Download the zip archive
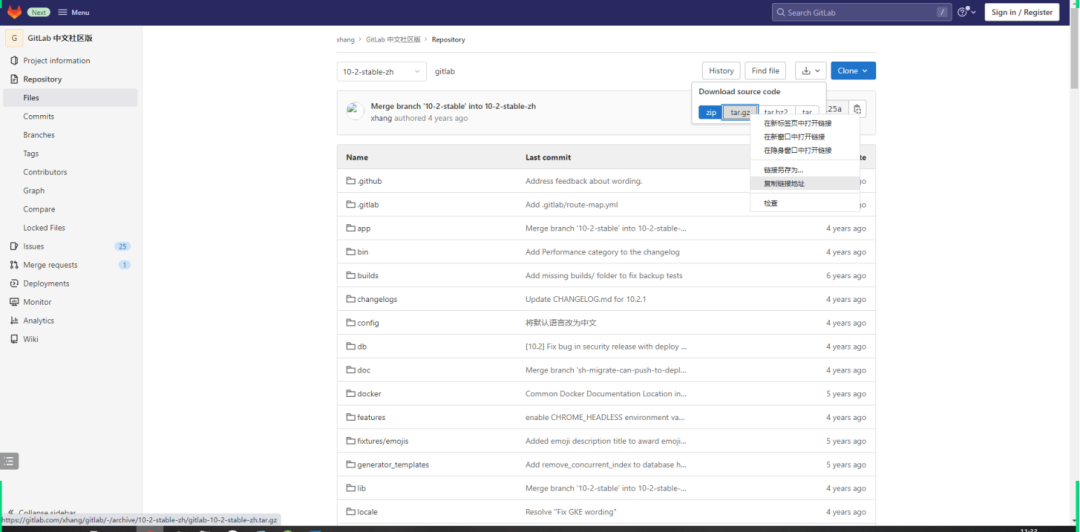Viewport: 1080px width, 532px height. 711,112
